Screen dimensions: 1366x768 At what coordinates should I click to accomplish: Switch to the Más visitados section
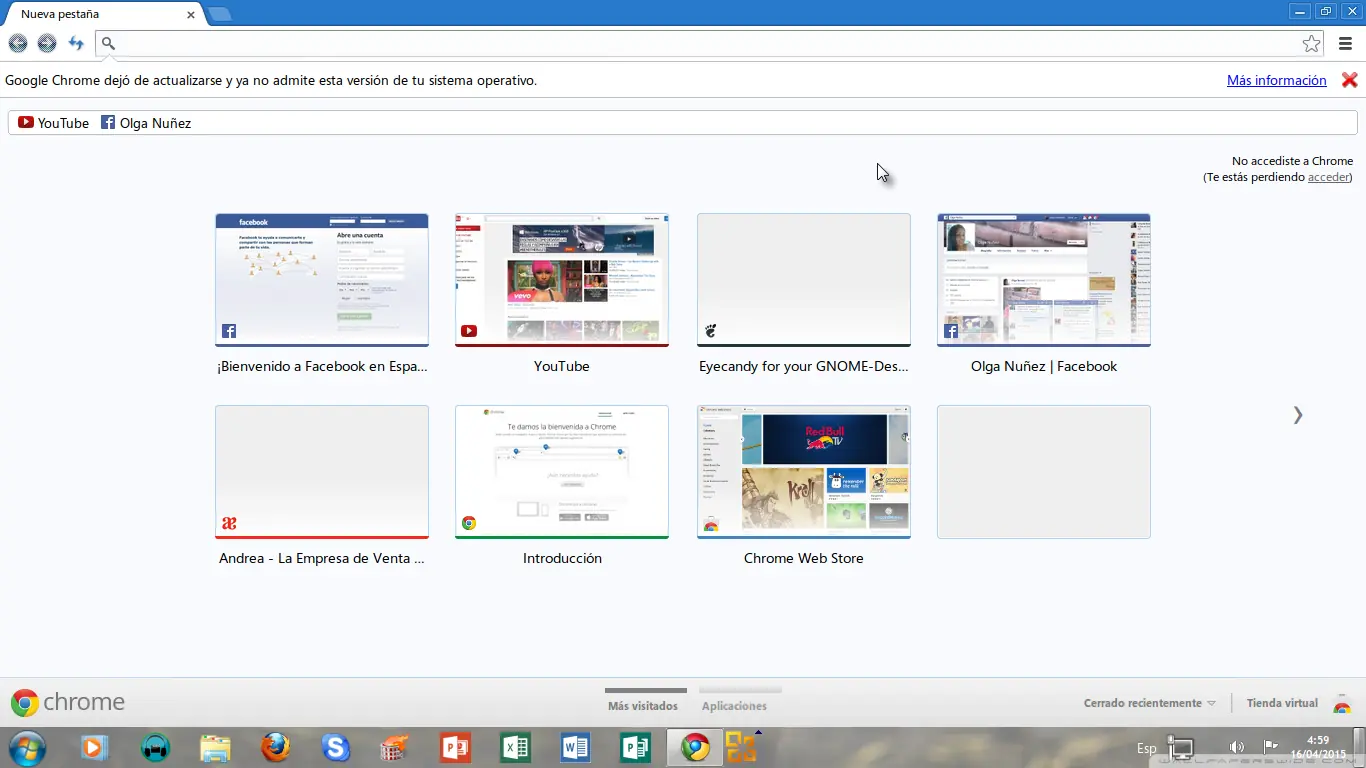pos(643,705)
